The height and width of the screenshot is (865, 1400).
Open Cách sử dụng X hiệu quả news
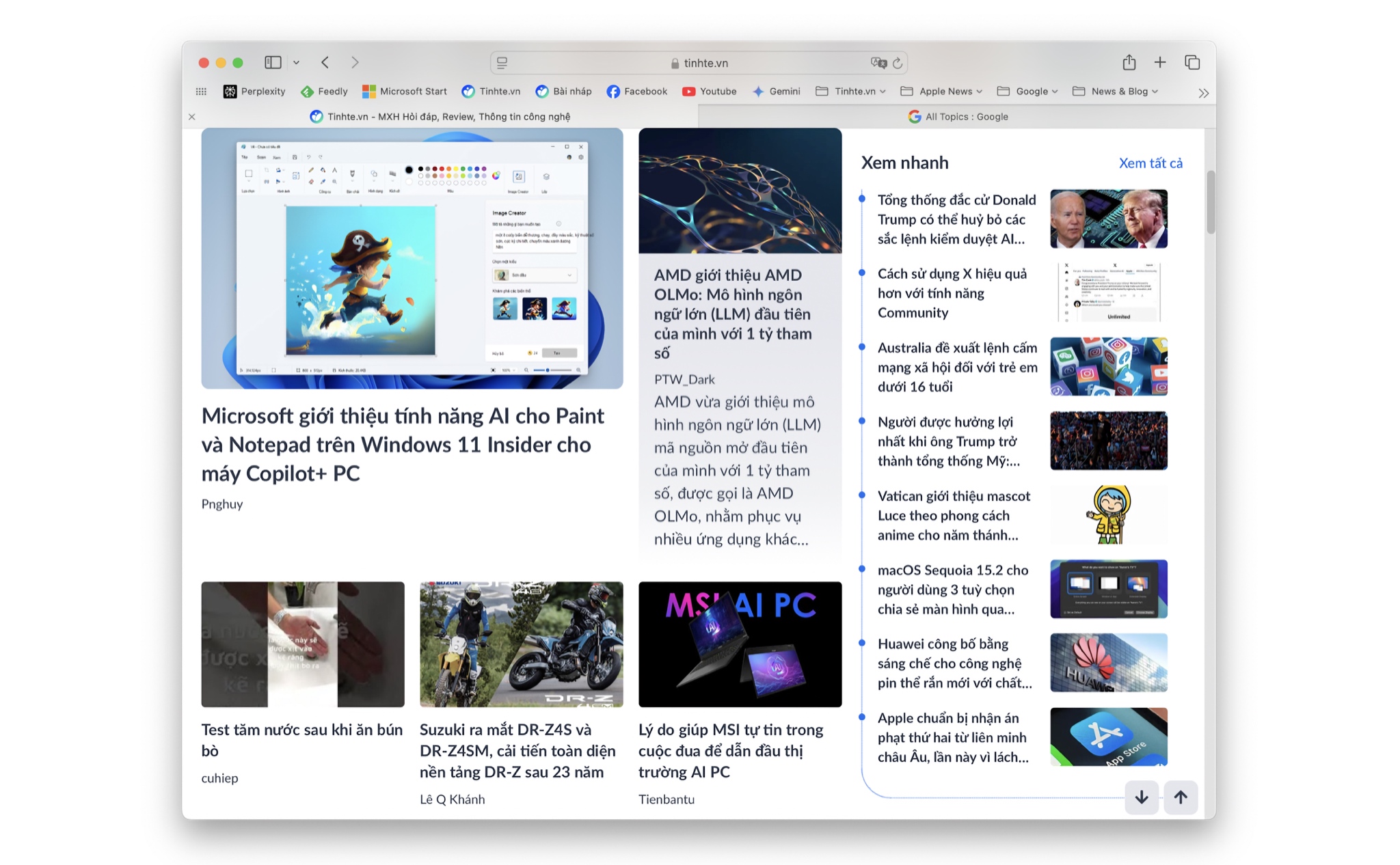click(x=952, y=293)
